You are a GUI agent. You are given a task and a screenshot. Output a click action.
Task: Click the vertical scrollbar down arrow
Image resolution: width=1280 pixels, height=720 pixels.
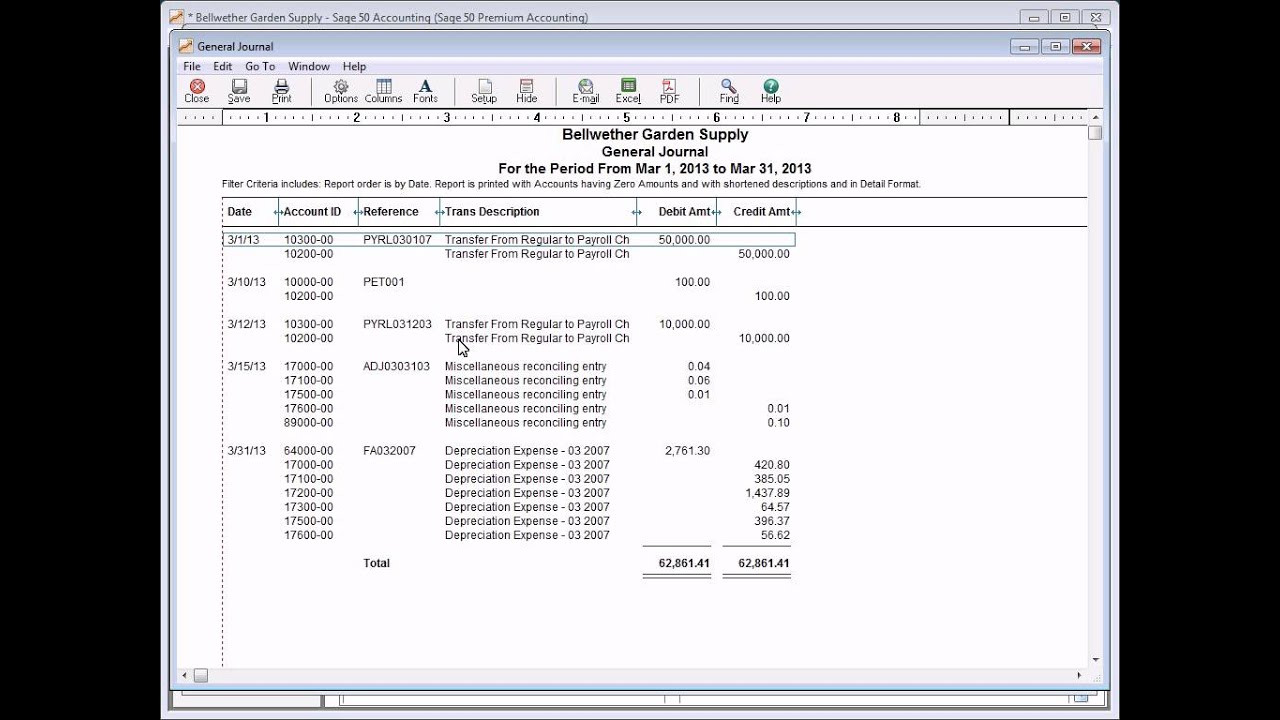(x=1095, y=660)
